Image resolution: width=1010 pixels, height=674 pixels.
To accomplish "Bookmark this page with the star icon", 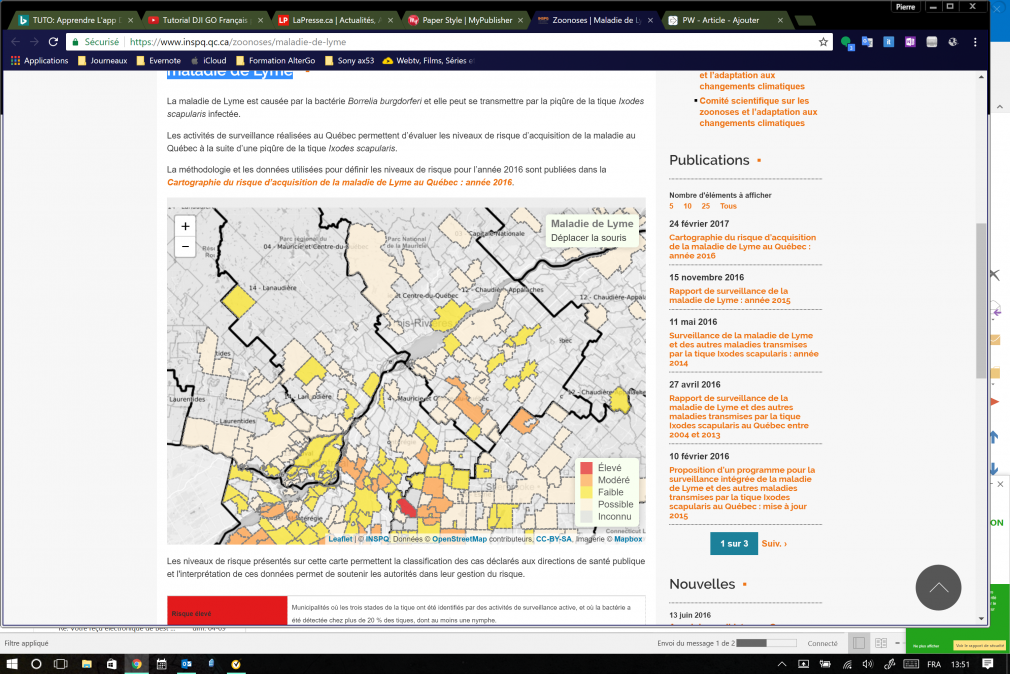I will (823, 42).
